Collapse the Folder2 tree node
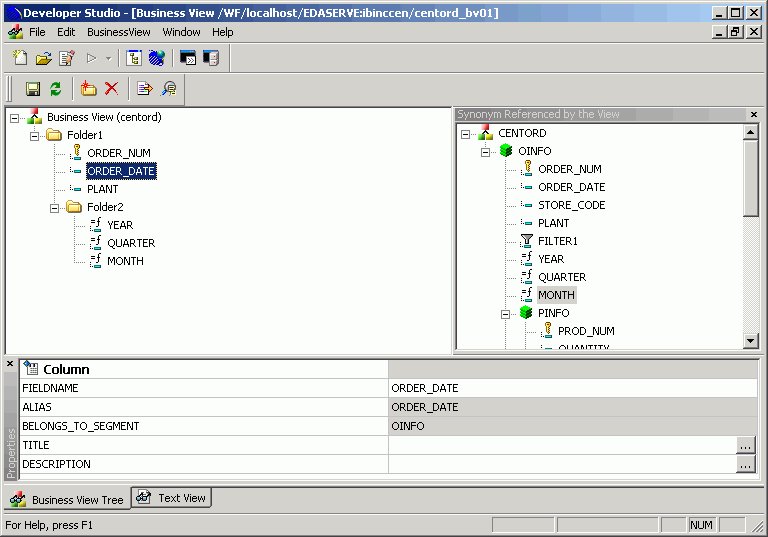This screenshot has width=768, height=537. [55, 207]
